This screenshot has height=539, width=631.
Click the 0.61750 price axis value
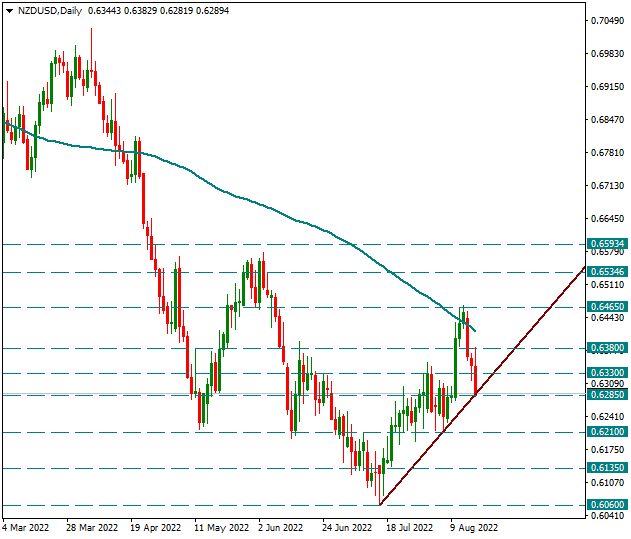pos(607,450)
